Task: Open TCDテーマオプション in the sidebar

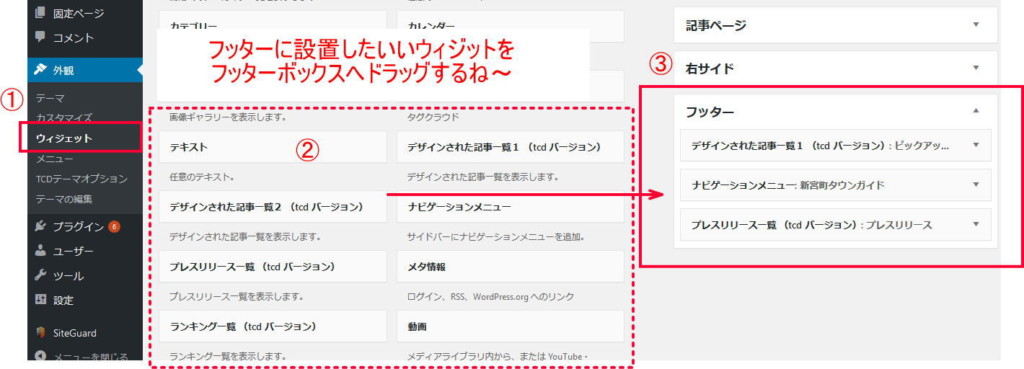Action: 82,178
